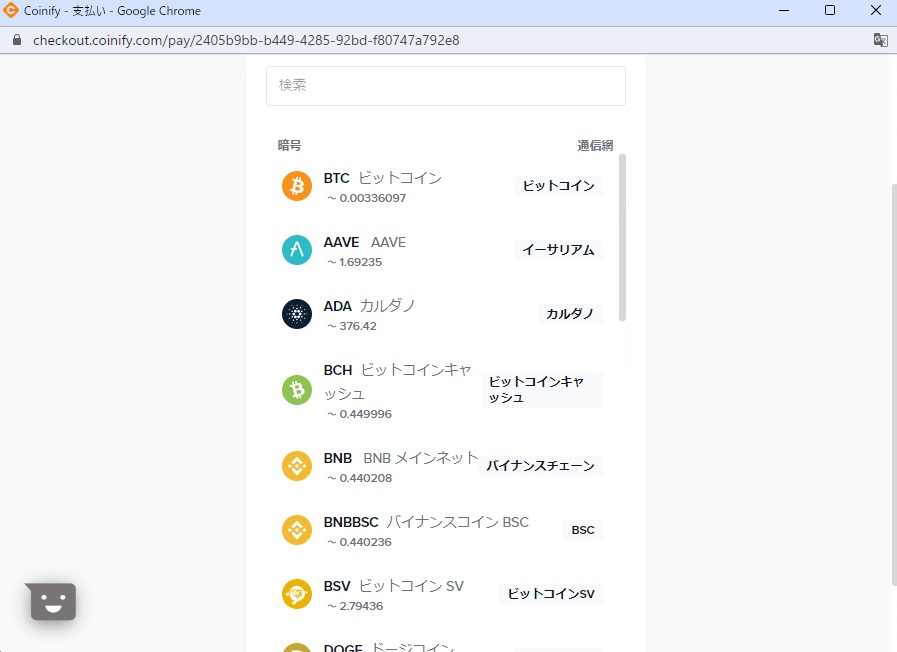
Task: Click the ビットコイン network badge
Action: [558, 186]
